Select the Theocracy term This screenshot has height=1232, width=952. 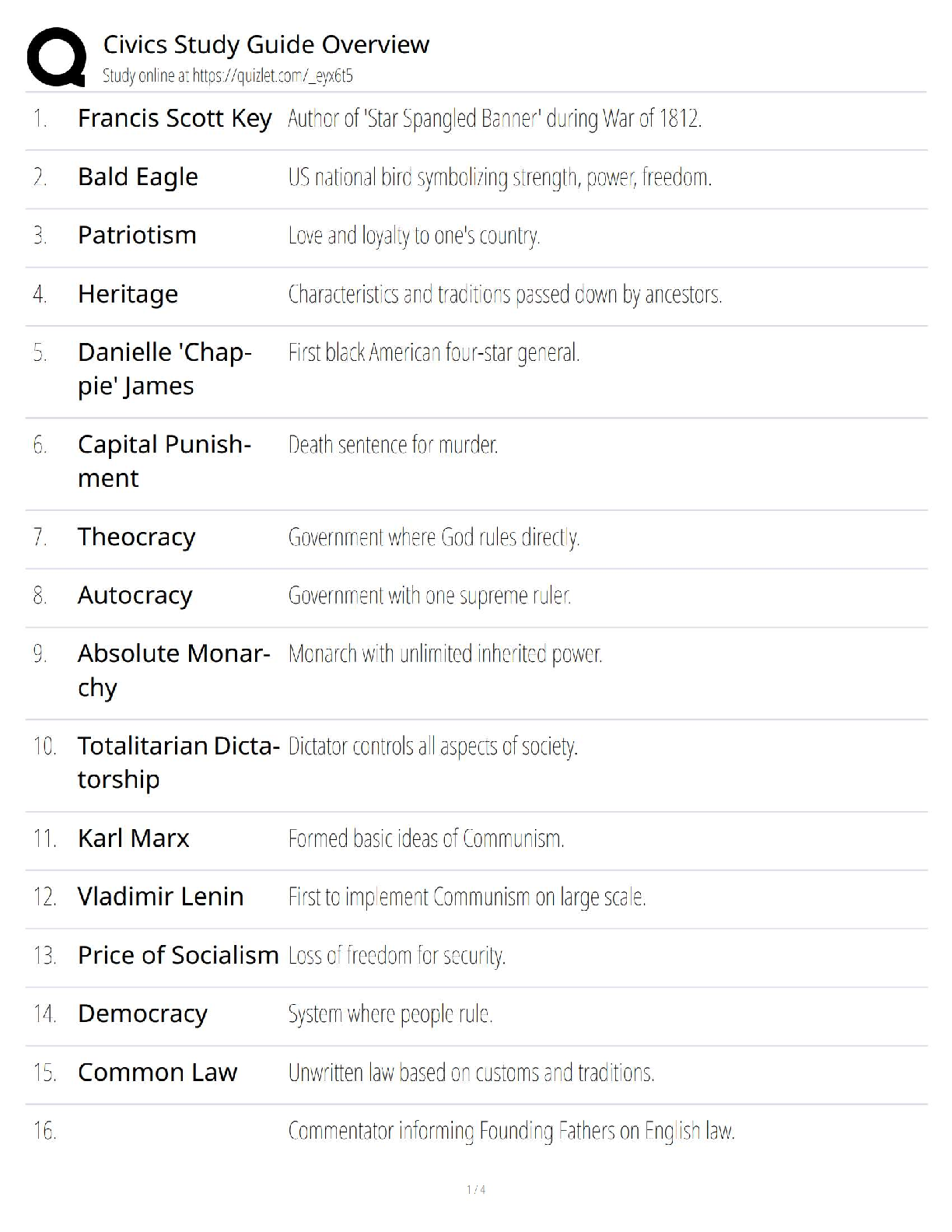[136, 537]
